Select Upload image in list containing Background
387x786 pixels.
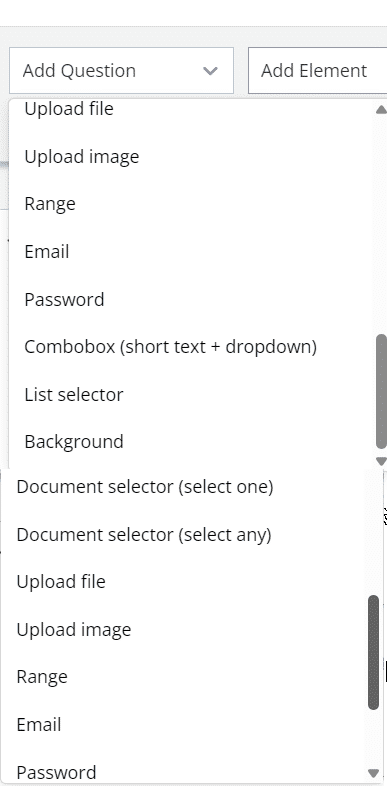pos(82,157)
